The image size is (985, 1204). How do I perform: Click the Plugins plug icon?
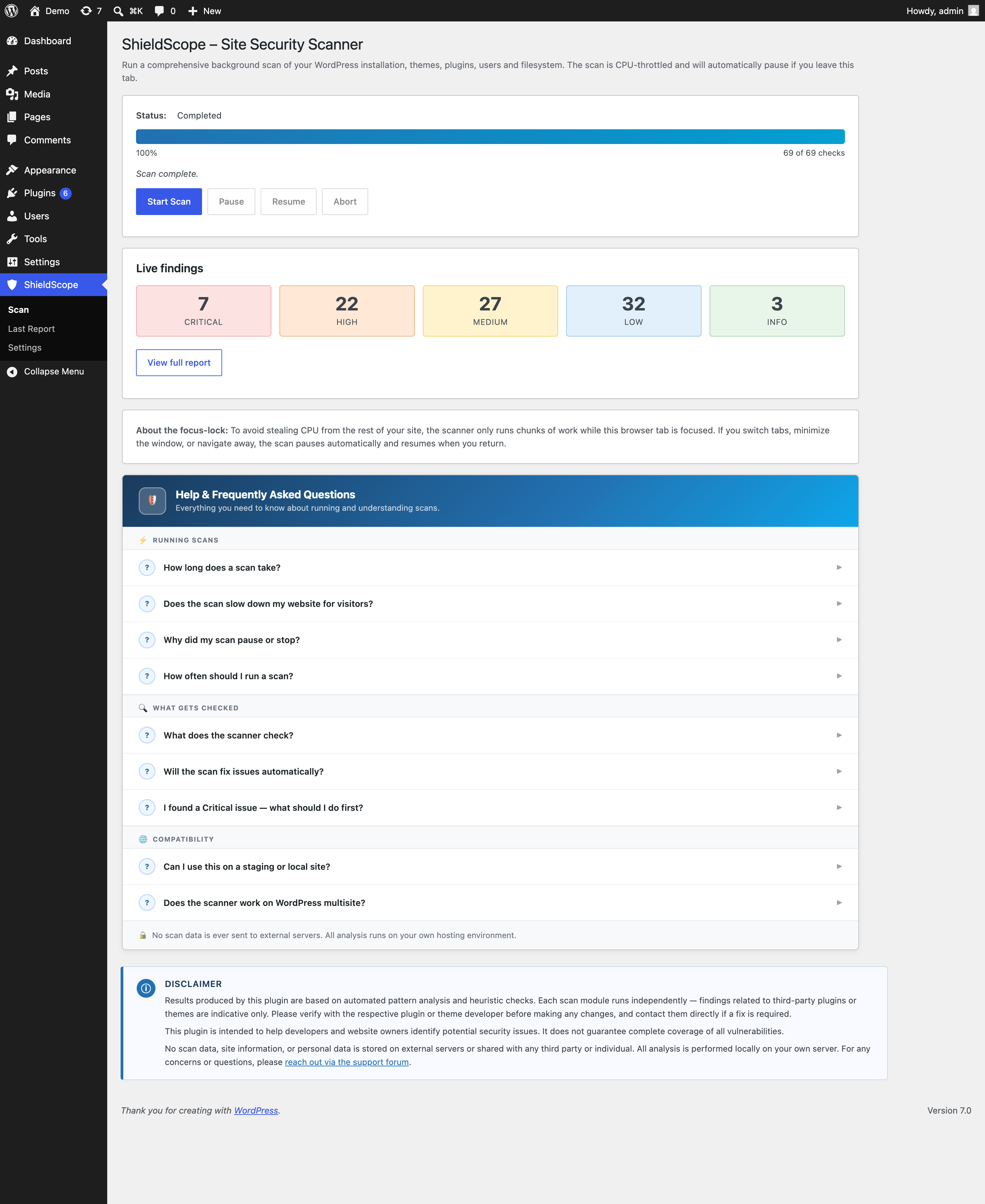pyautogui.click(x=12, y=193)
